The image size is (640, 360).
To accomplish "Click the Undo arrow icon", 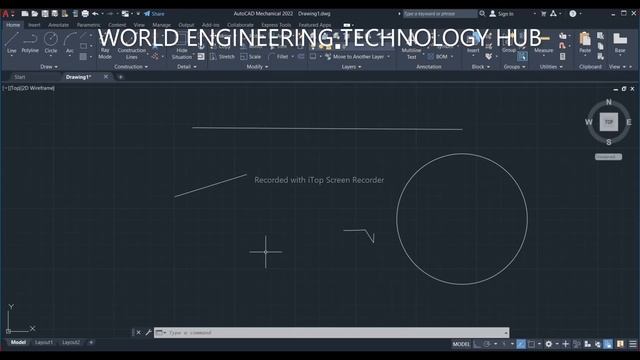I will (95, 13).
